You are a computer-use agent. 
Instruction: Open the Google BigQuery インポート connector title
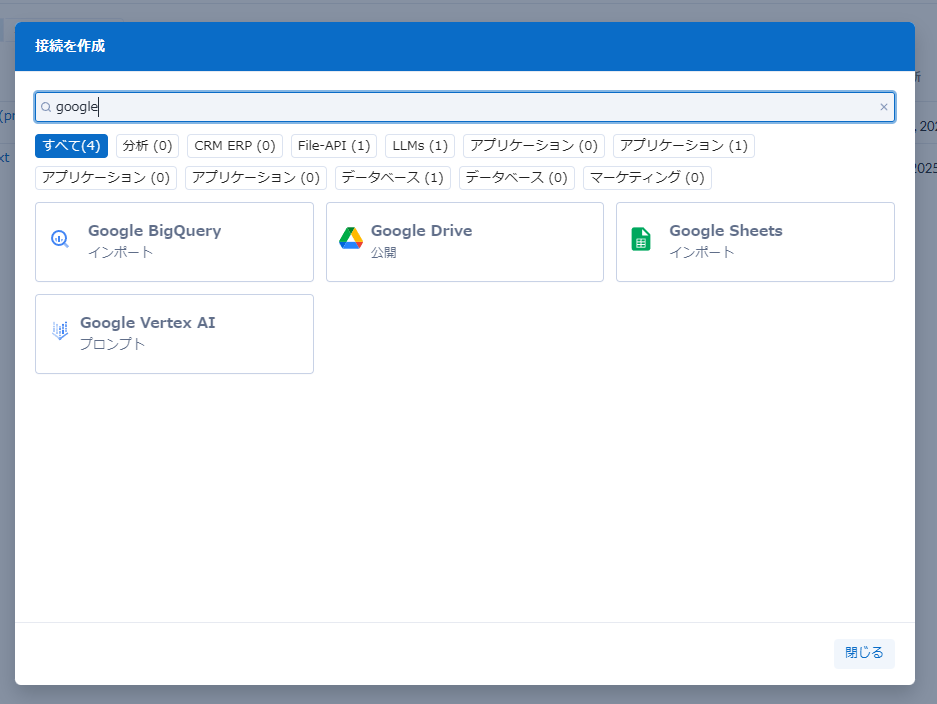(x=154, y=231)
